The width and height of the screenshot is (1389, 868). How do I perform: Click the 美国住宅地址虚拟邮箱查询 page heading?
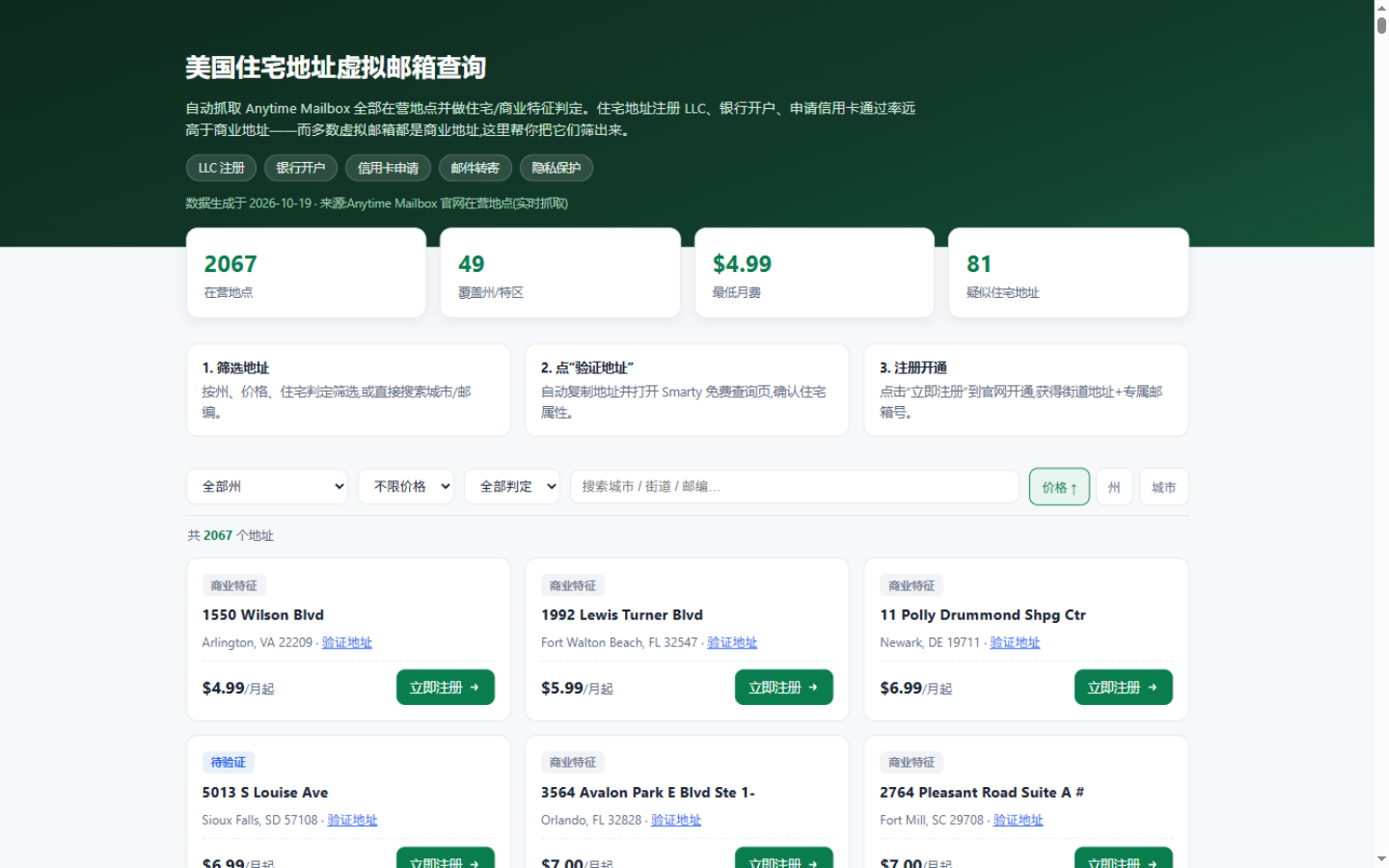336,68
